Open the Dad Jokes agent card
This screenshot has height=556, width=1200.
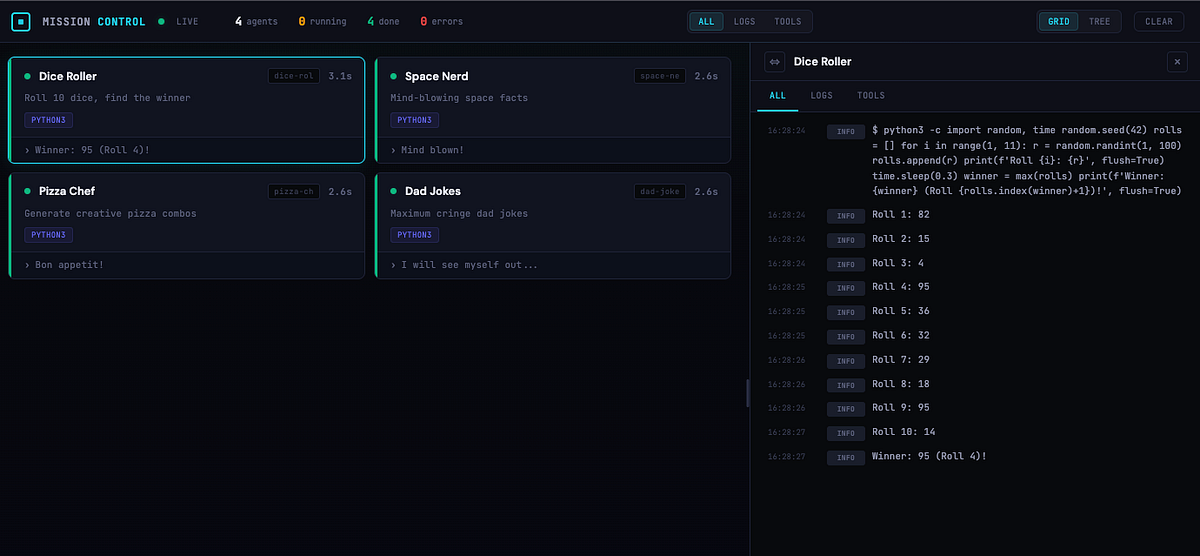(553, 225)
